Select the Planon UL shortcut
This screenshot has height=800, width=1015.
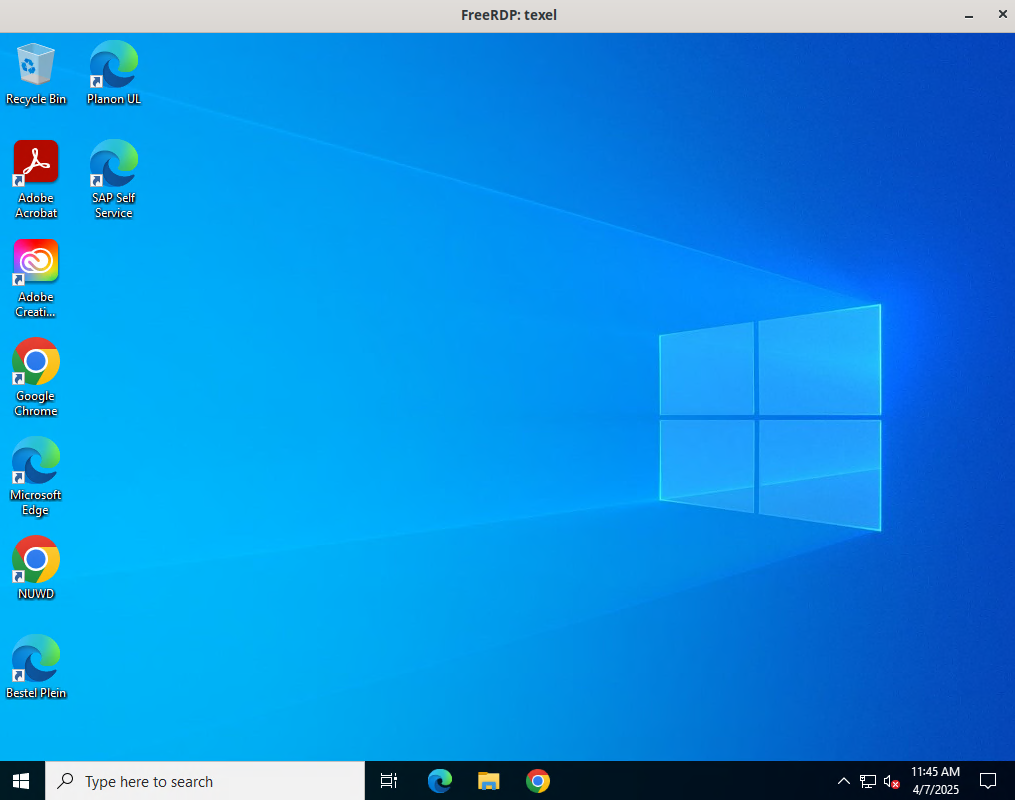(x=113, y=72)
